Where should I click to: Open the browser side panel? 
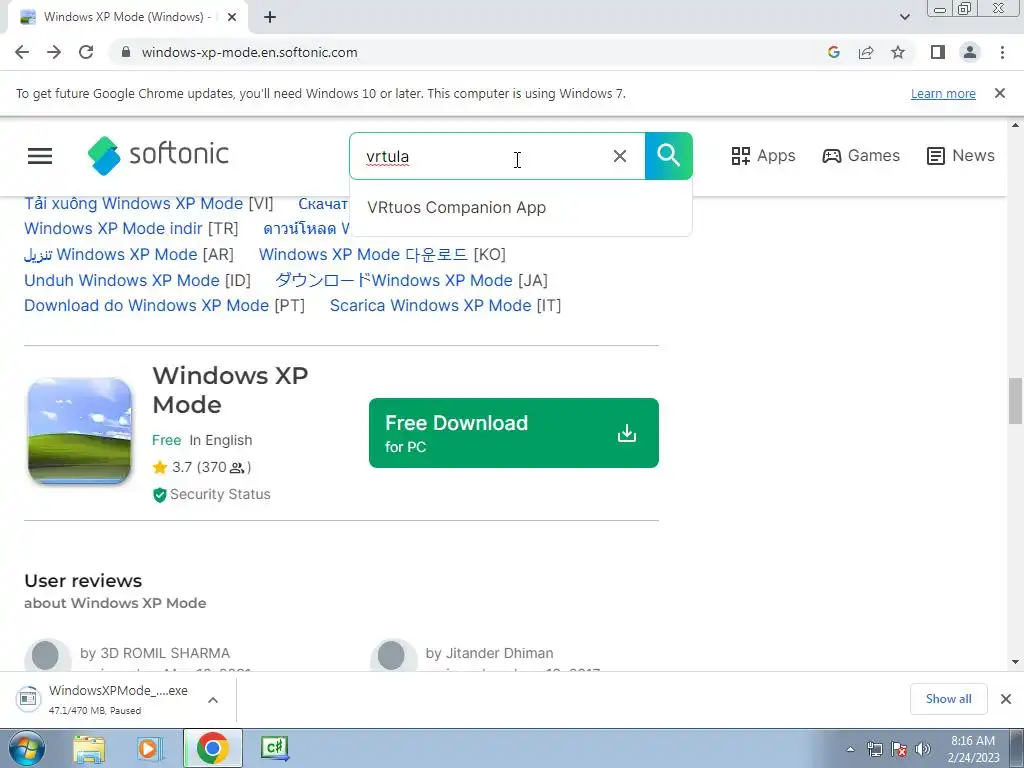pyautogui.click(x=938, y=52)
